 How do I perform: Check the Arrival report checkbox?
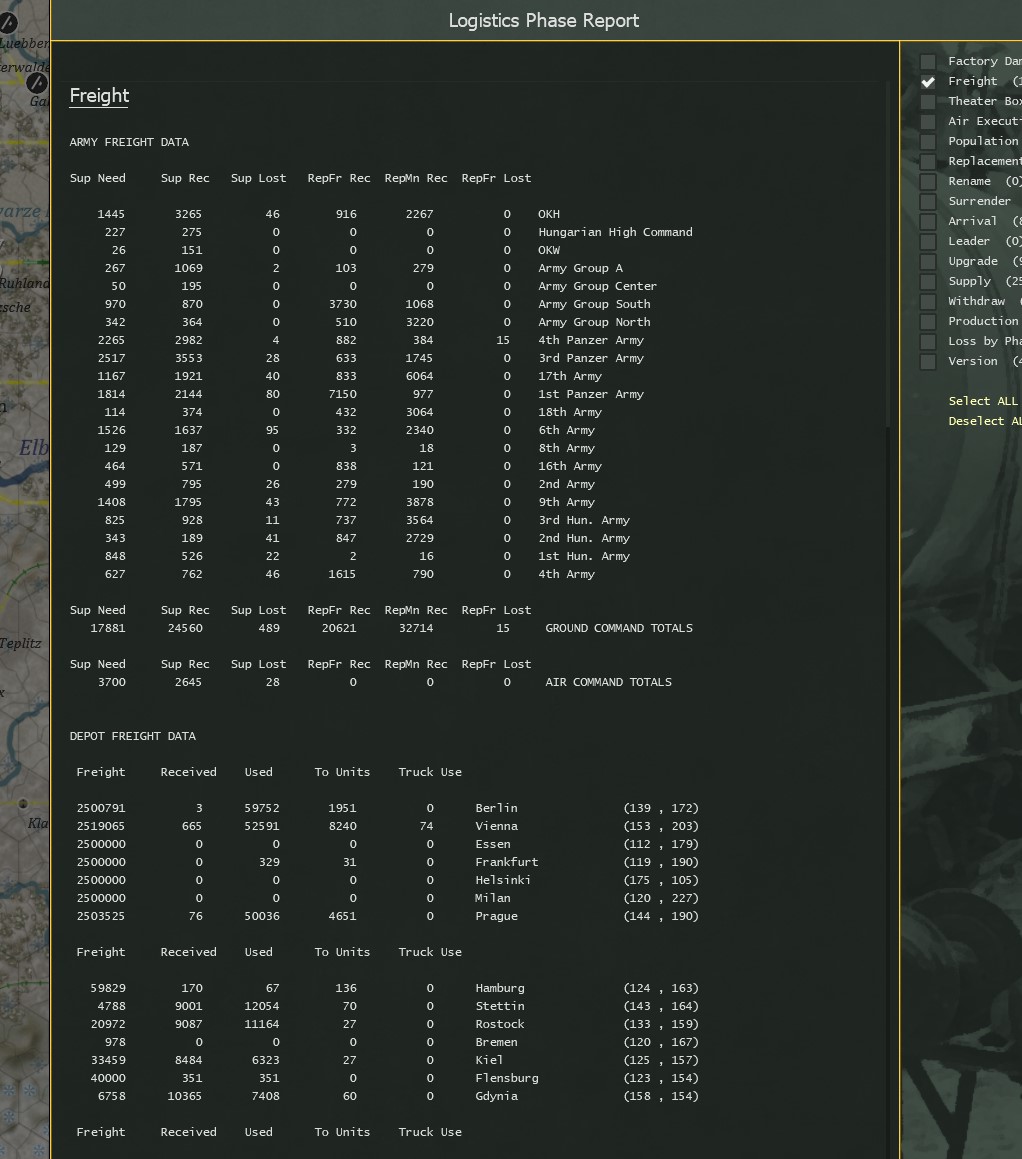click(928, 221)
